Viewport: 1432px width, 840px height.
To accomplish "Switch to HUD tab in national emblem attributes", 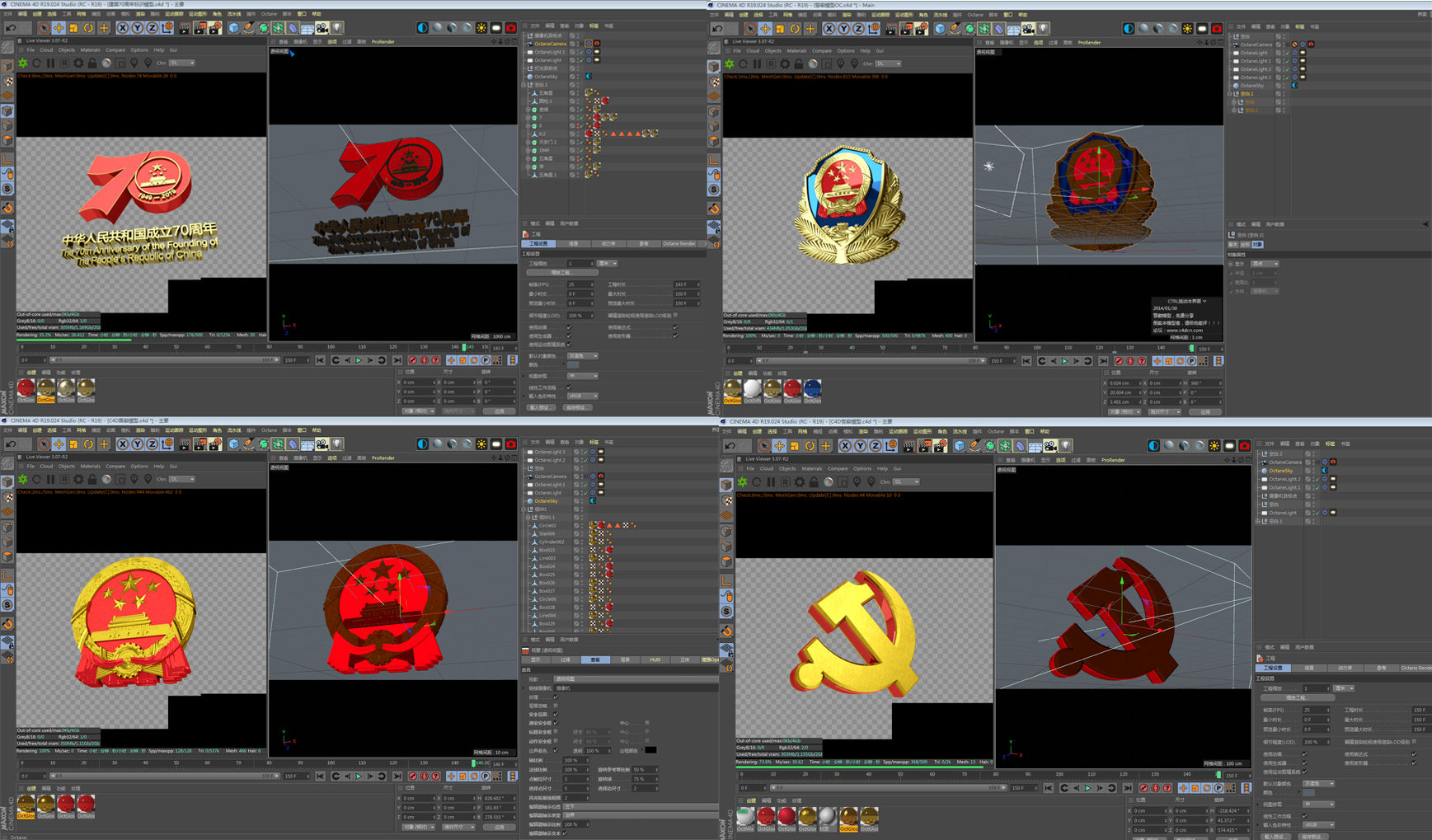I will (655, 659).
